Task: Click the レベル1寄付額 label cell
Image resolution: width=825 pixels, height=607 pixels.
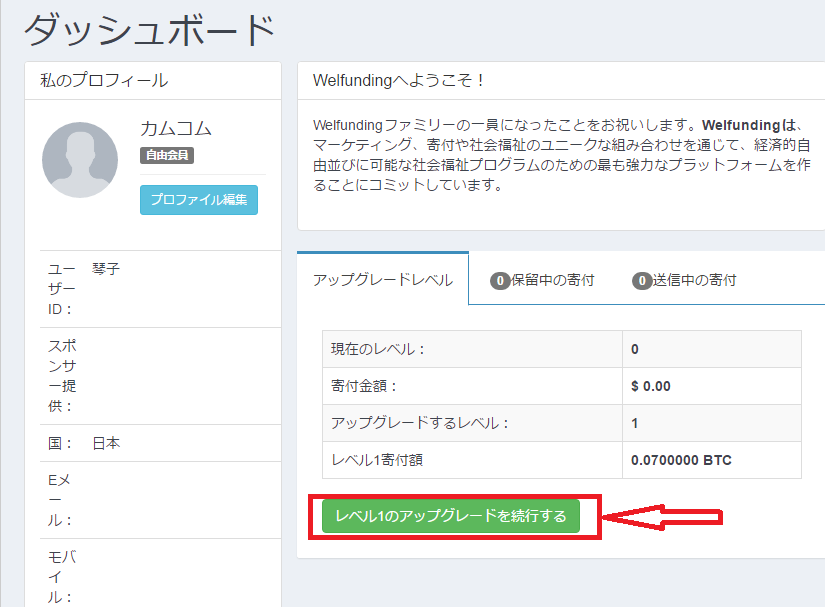Action: [x=472, y=460]
